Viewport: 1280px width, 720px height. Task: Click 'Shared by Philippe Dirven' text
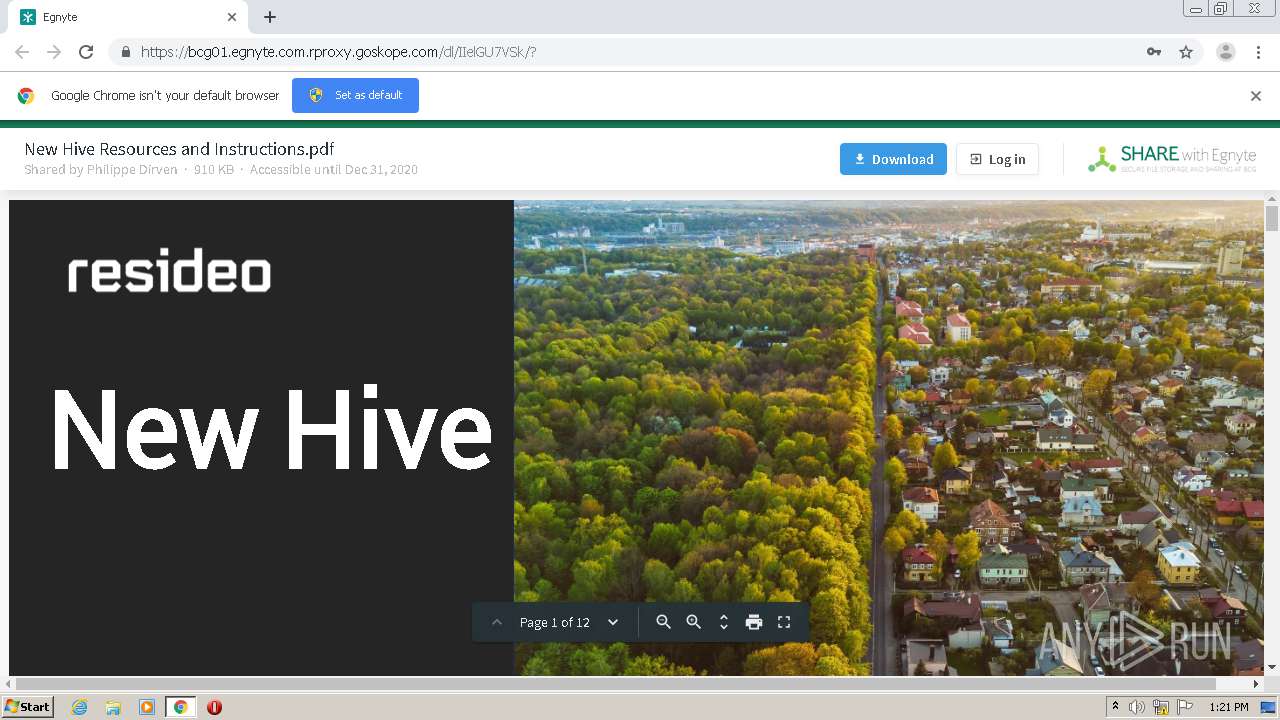[x=100, y=170]
